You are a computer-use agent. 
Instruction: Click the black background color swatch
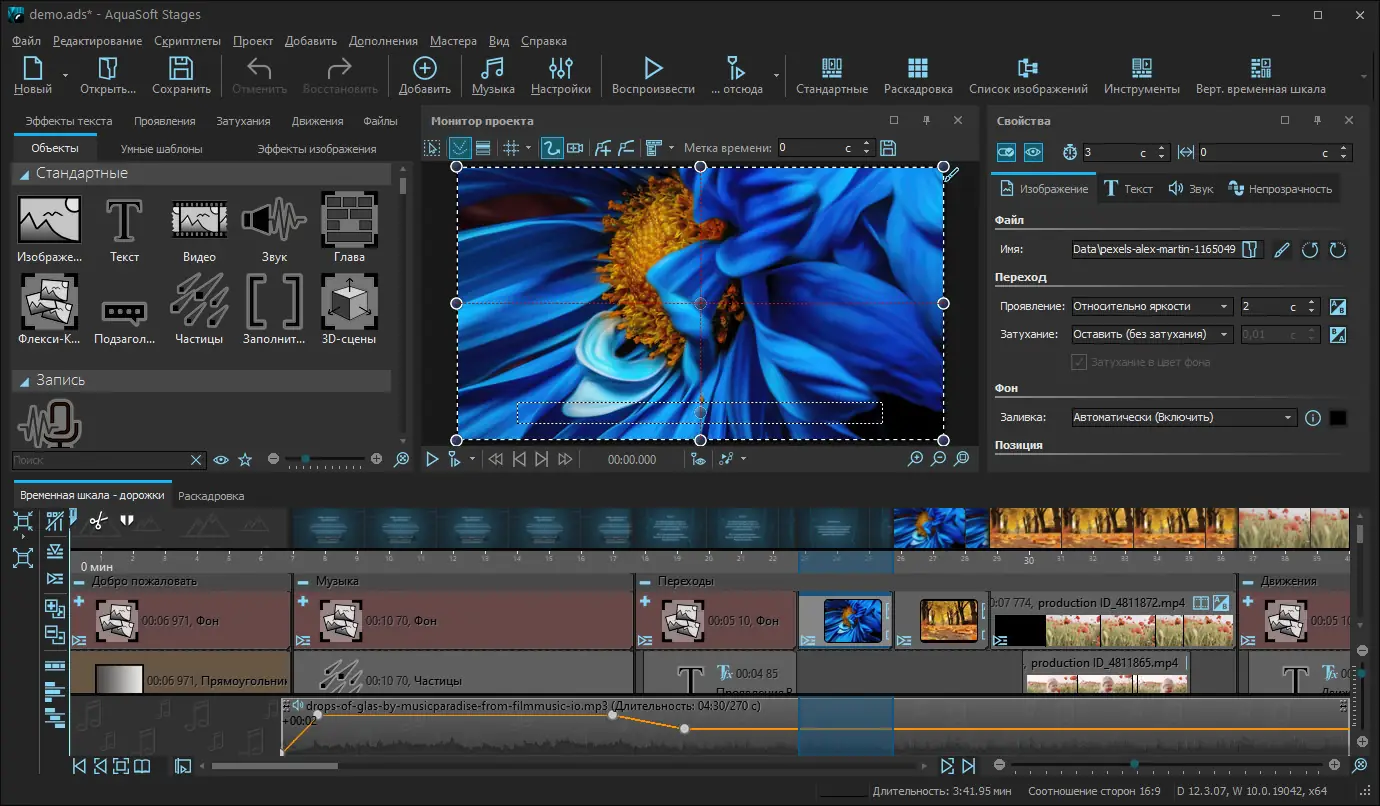pos(1338,418)
